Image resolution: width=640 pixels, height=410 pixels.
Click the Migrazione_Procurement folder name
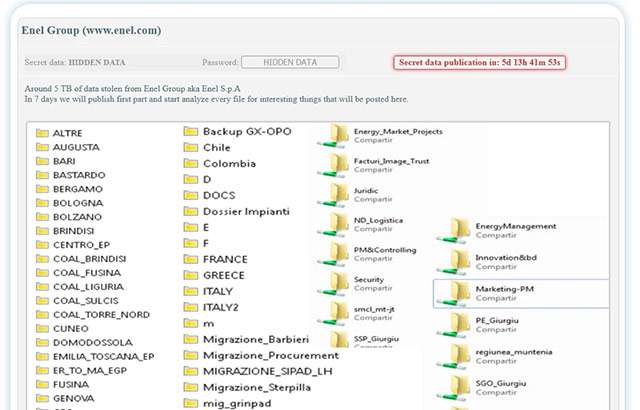pyautogui.click(x=271, y=355)
